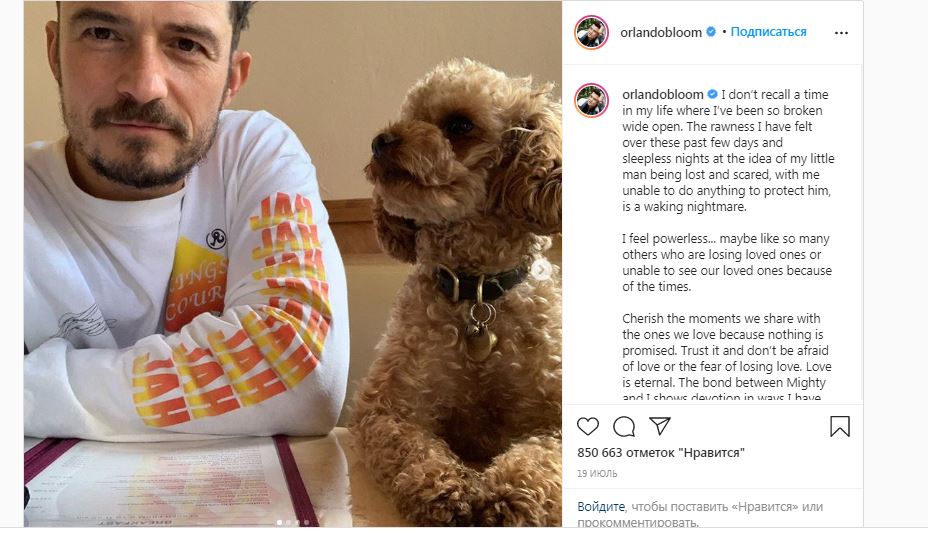Click the verified badge in the header
The height and width of the screenshot is (533, 928).
[x=711, y=31]
